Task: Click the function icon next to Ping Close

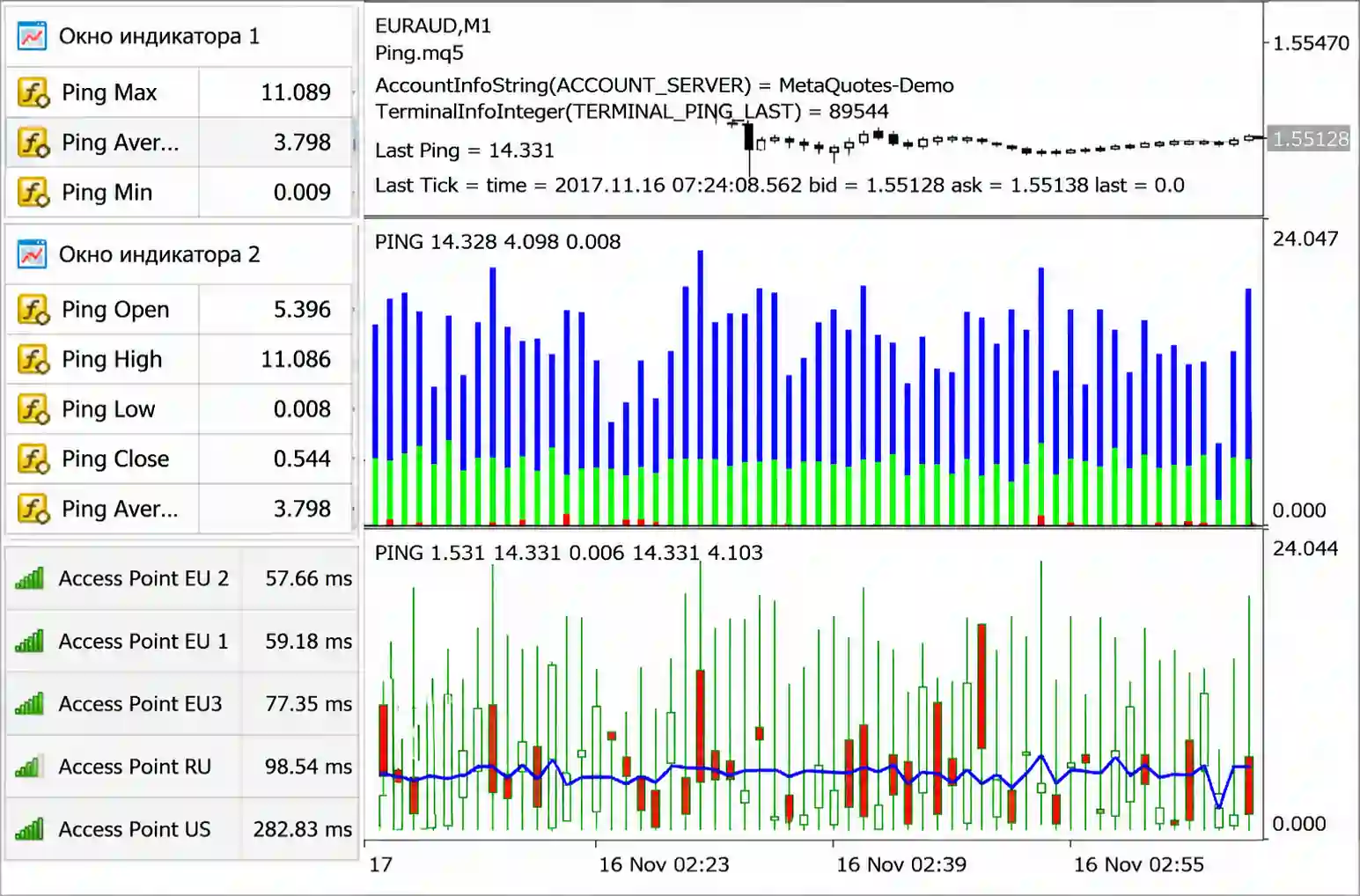Action: (x=33, y=459)
